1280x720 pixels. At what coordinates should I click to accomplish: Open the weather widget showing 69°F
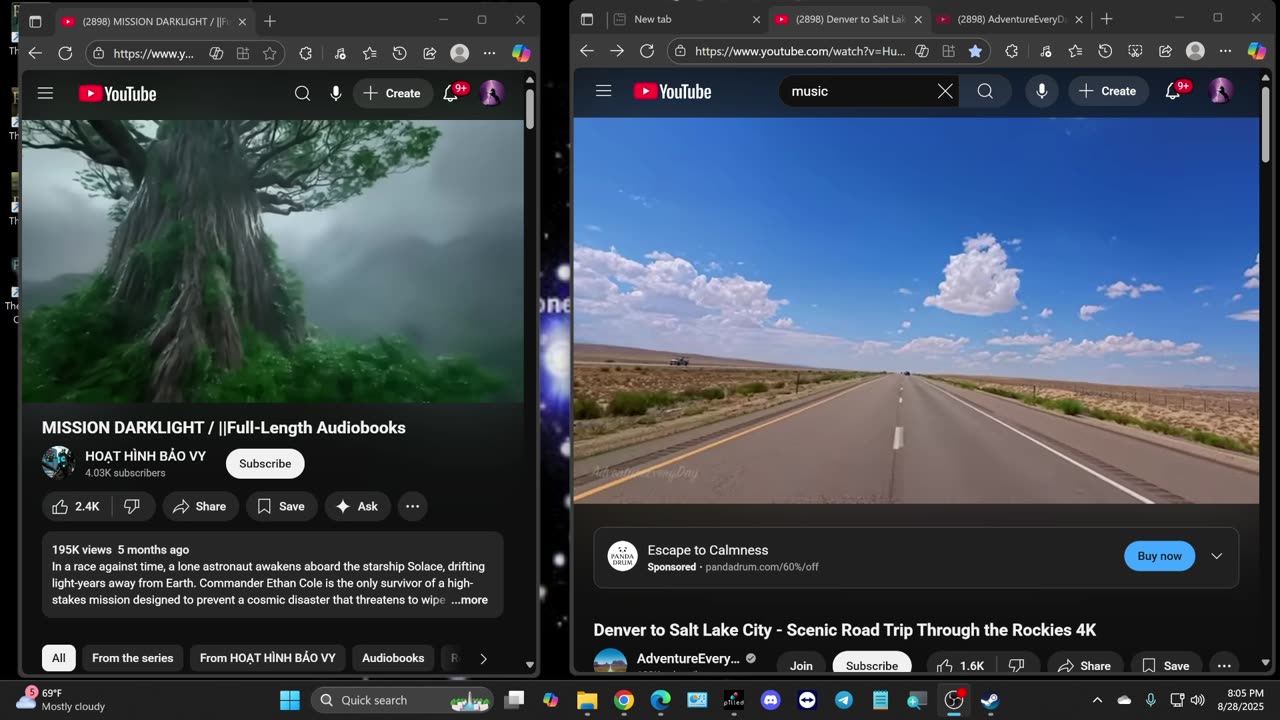[62, 700]
